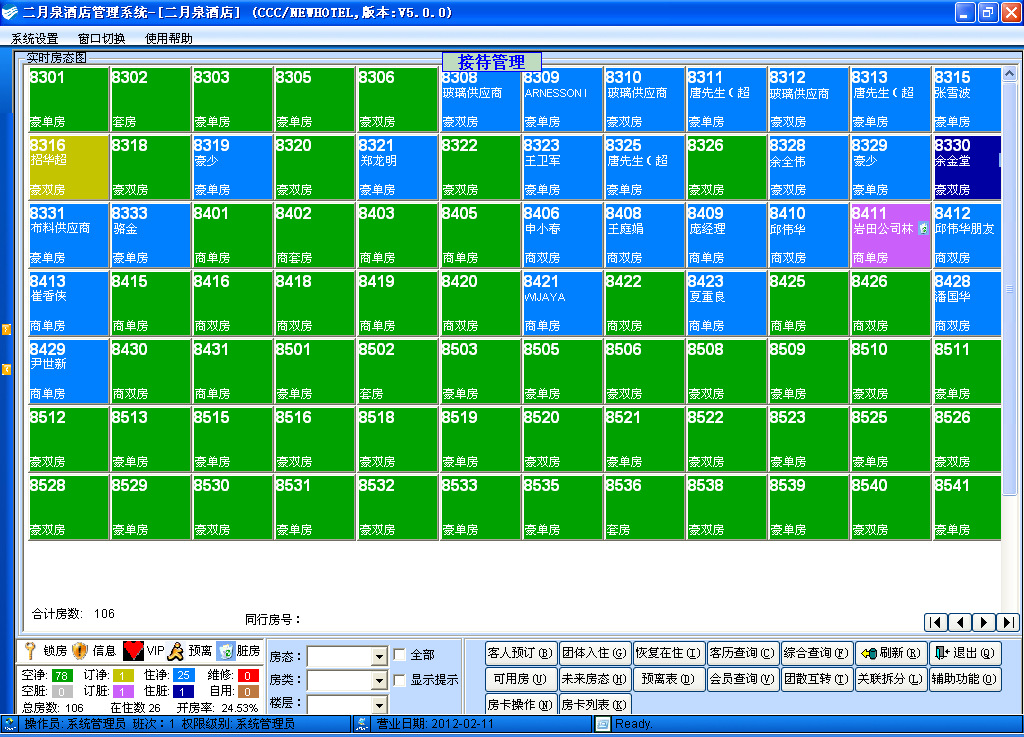
Task: Click the business date icon in status bar
Action: [x=362, y=724]
